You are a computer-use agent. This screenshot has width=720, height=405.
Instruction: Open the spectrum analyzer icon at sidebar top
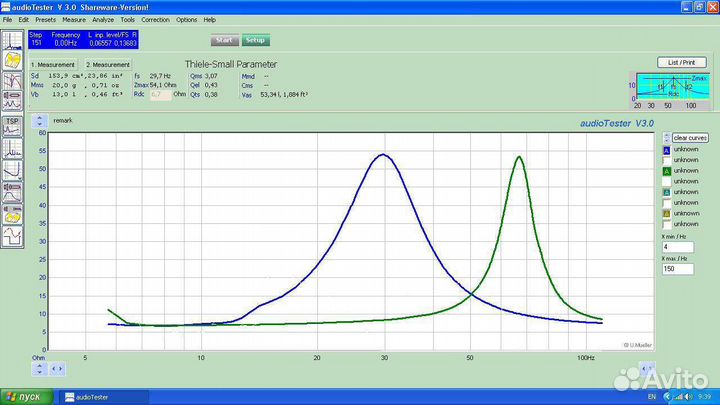(x=12, y=40)
